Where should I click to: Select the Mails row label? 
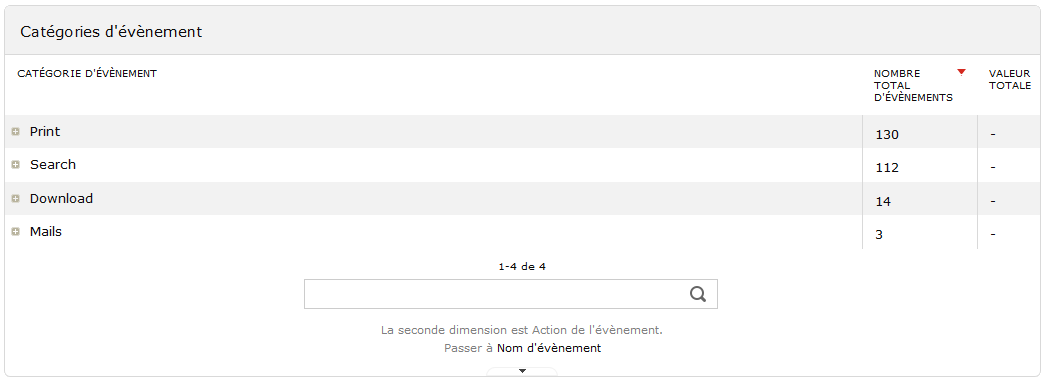point(45,232)
